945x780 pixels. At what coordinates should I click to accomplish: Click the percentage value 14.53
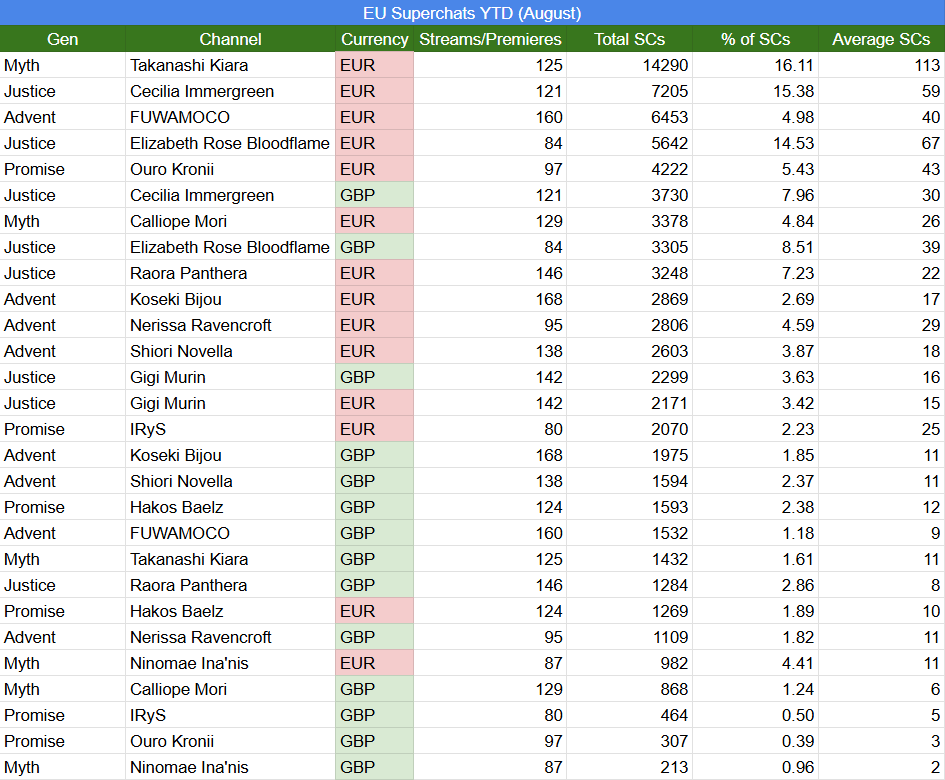click(x=794, y=143)
